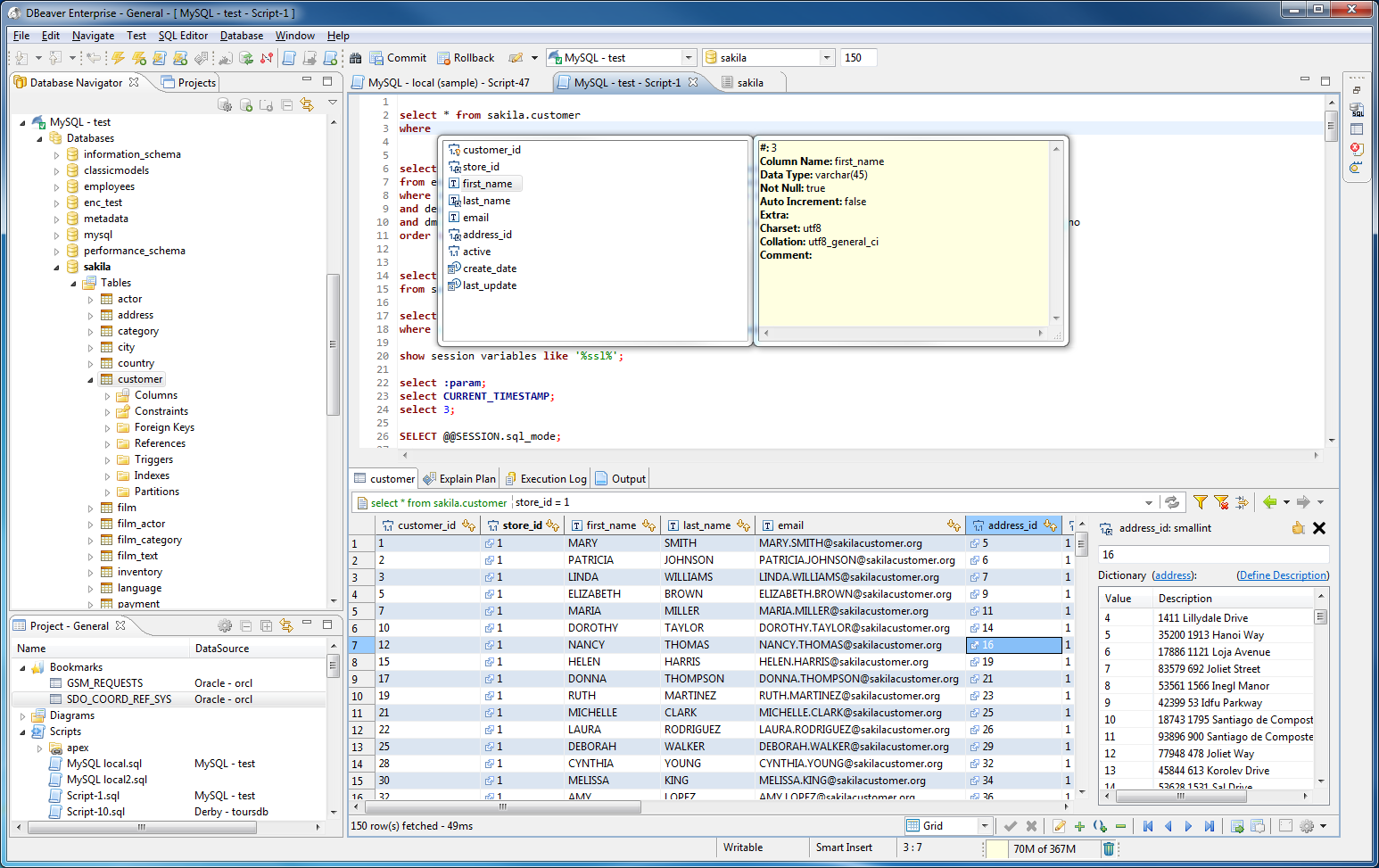Click the Commit button in the toolbar
Image resolution: width=1379 pixels, height=868 pixels.
tap(398, 57)
